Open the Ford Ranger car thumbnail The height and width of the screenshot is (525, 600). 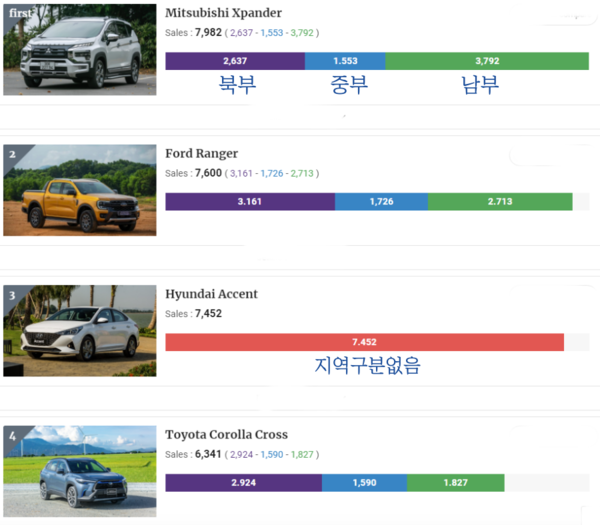(x=80, y=190)
